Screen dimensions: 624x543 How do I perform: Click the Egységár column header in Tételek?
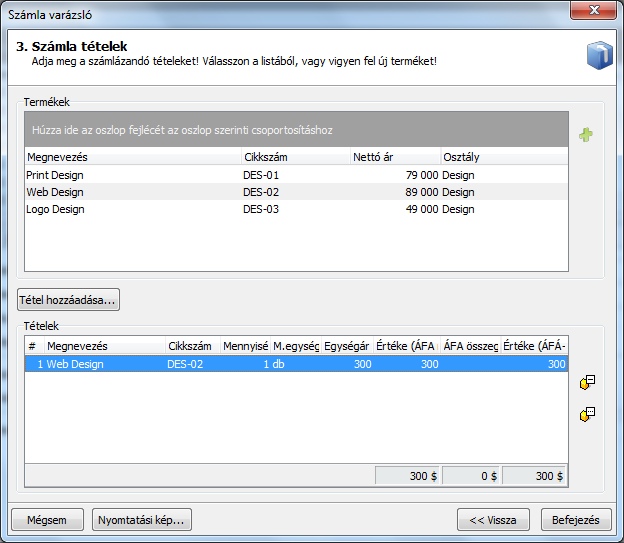[348, 346]
